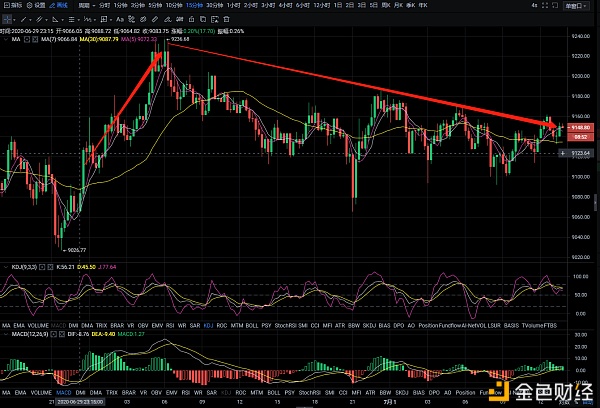Open the triangle shape tool dropdown arrow
Viewport: 600px width, 408px height.
[x=62, y=20]
